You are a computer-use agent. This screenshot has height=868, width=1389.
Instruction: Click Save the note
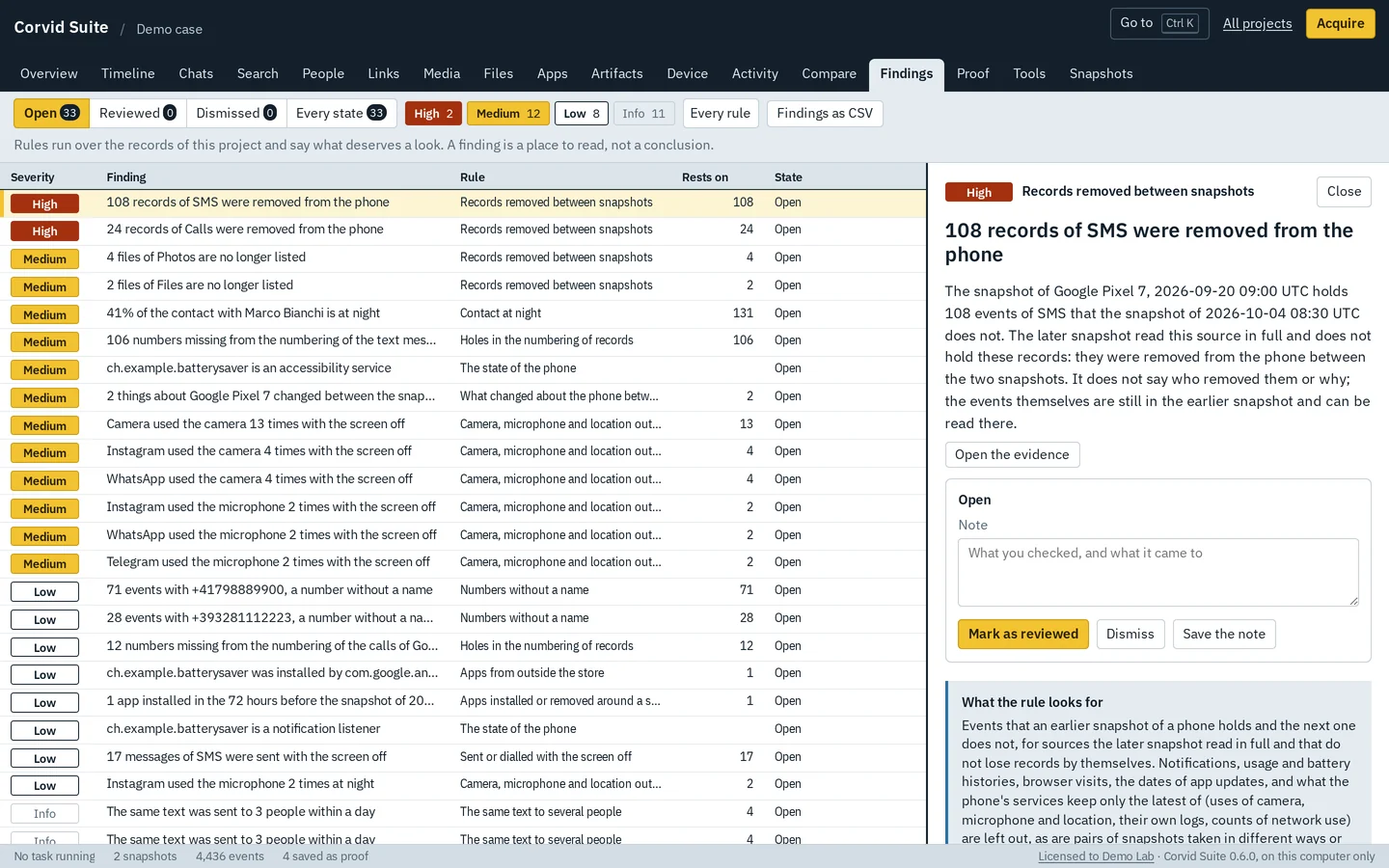coord(1224,634)
